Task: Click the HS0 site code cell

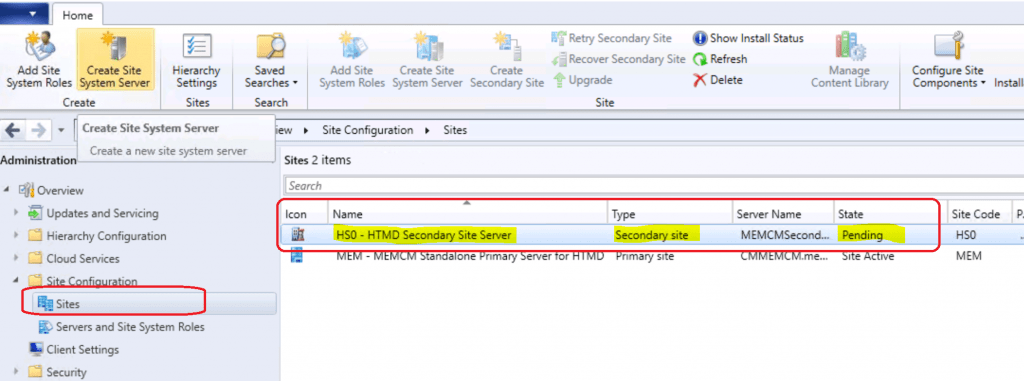Action: (965, 235)
